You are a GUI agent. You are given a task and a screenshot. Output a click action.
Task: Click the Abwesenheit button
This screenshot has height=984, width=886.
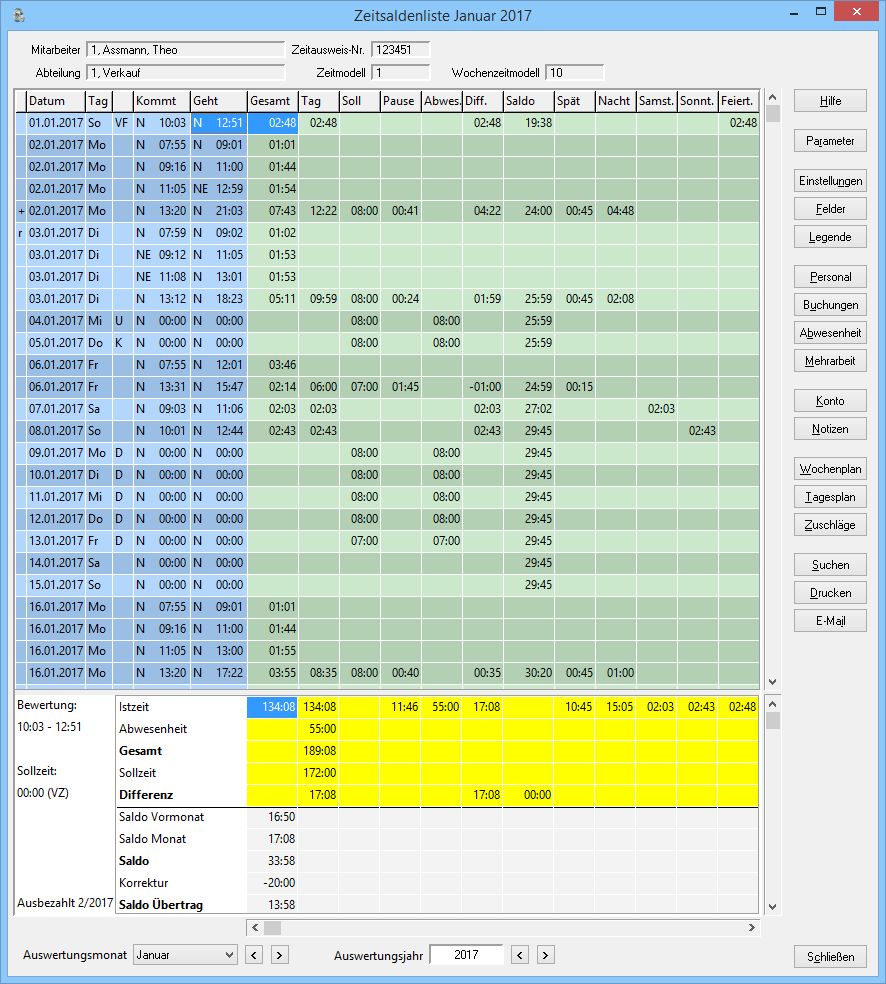click(830, 333)
